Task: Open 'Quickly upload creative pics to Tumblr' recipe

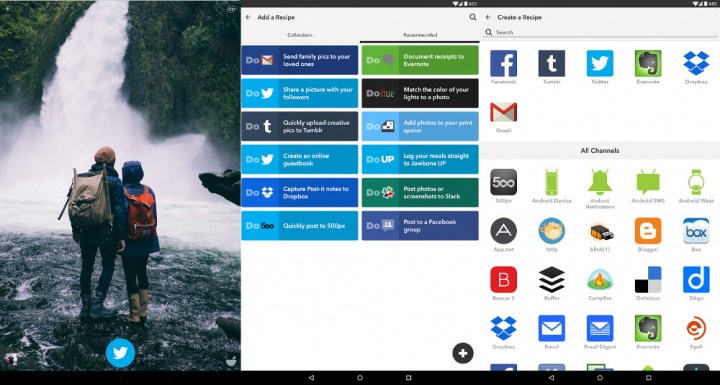Action: click(300, 126)
